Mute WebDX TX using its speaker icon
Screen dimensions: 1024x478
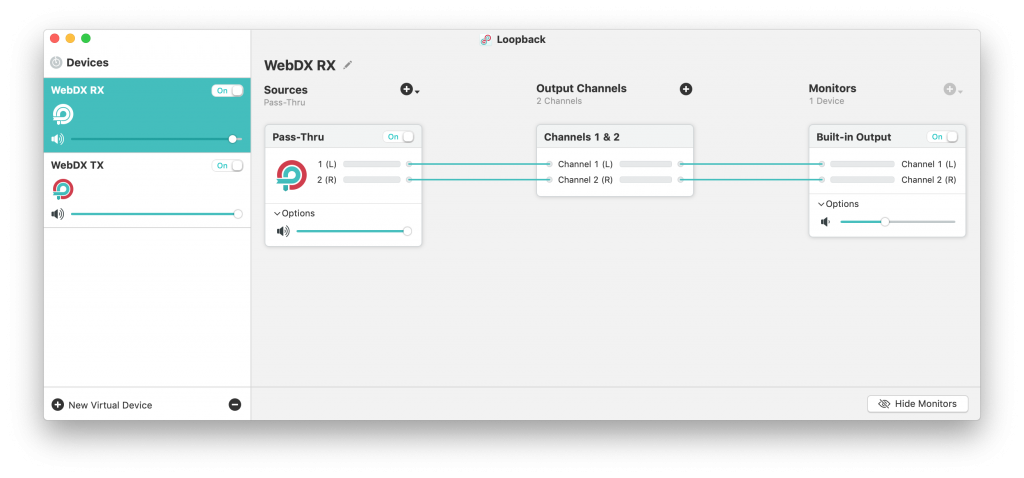[x=58, y=214]
